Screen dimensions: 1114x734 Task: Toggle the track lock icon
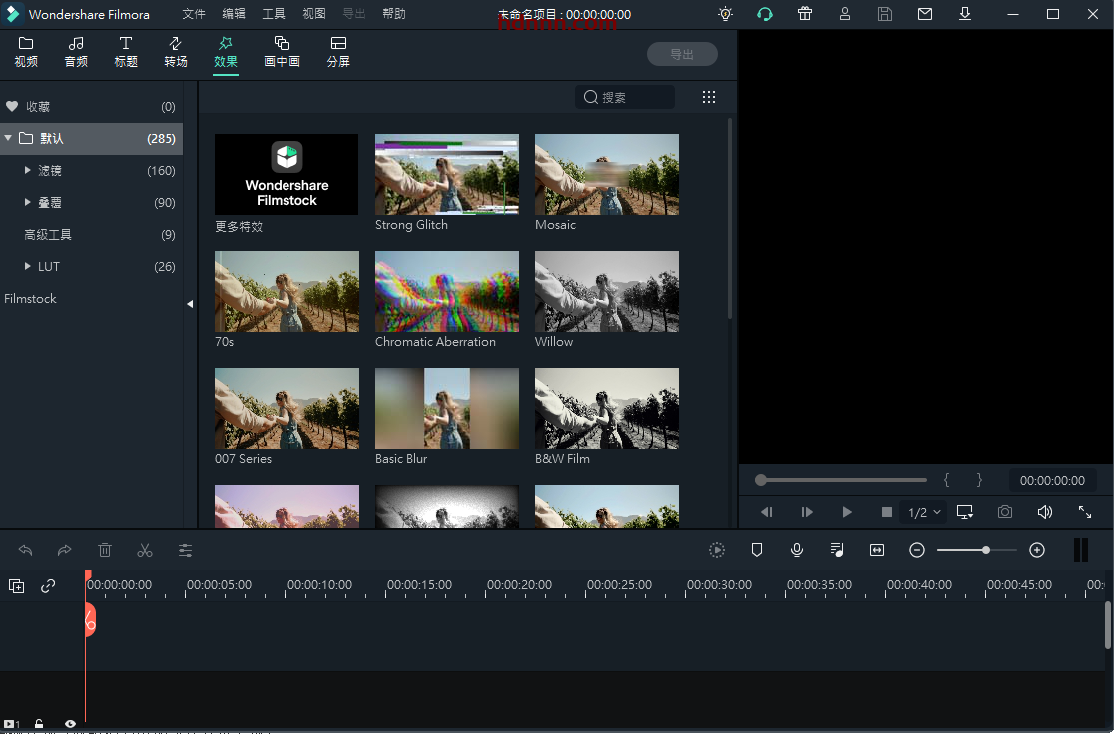39,724
